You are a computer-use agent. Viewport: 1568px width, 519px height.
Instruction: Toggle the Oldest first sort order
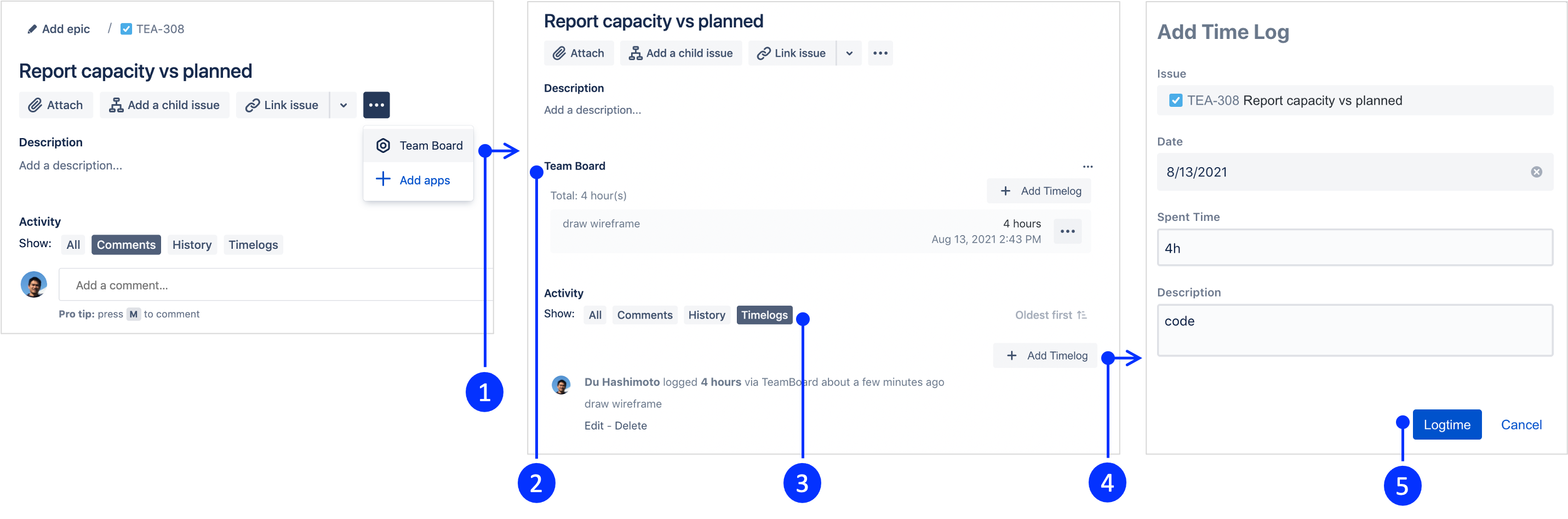coord(1051,315)
